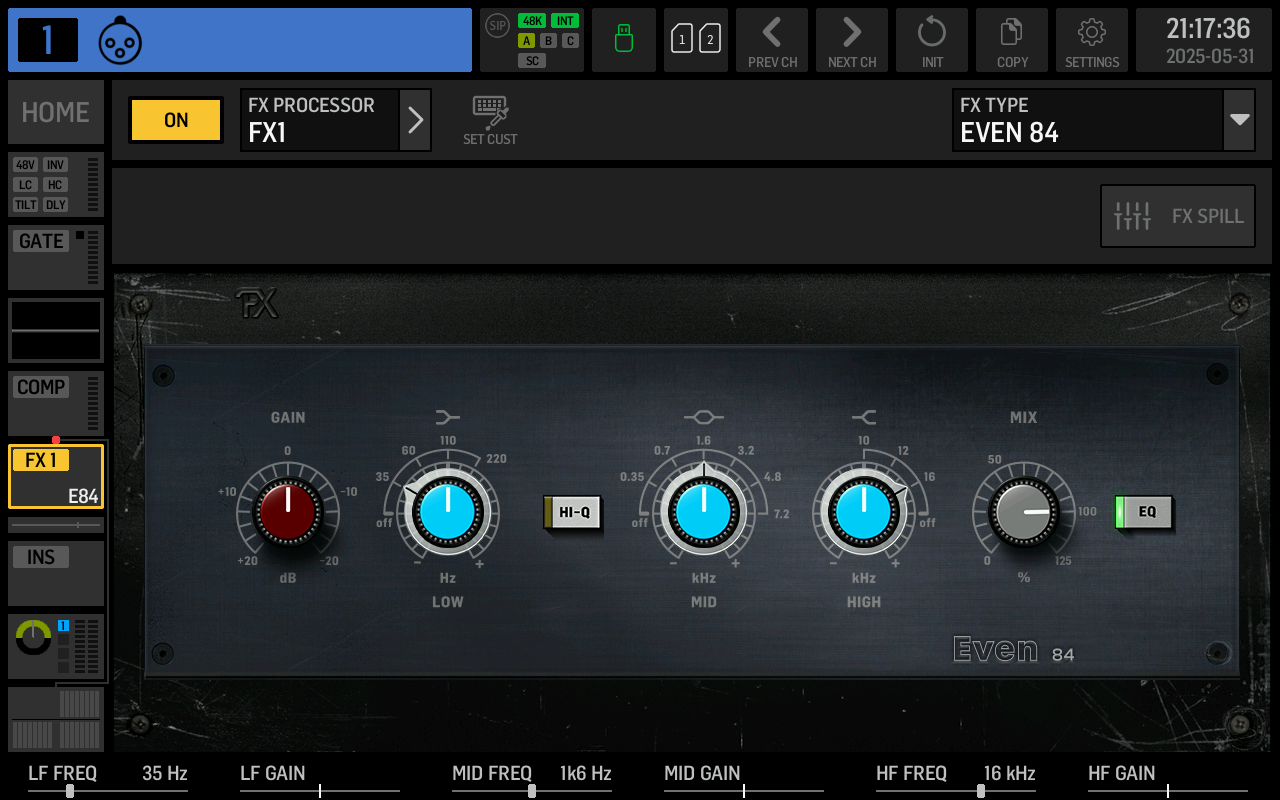Click the HOME button

[x=56, y=112]
